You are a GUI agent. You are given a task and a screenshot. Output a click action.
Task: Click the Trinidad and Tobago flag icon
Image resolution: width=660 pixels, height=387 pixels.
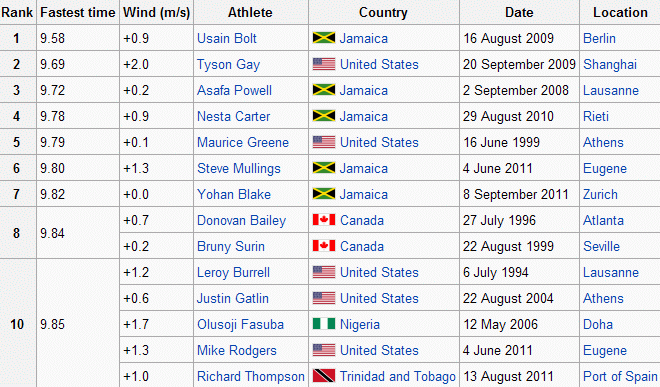point(324,376)
